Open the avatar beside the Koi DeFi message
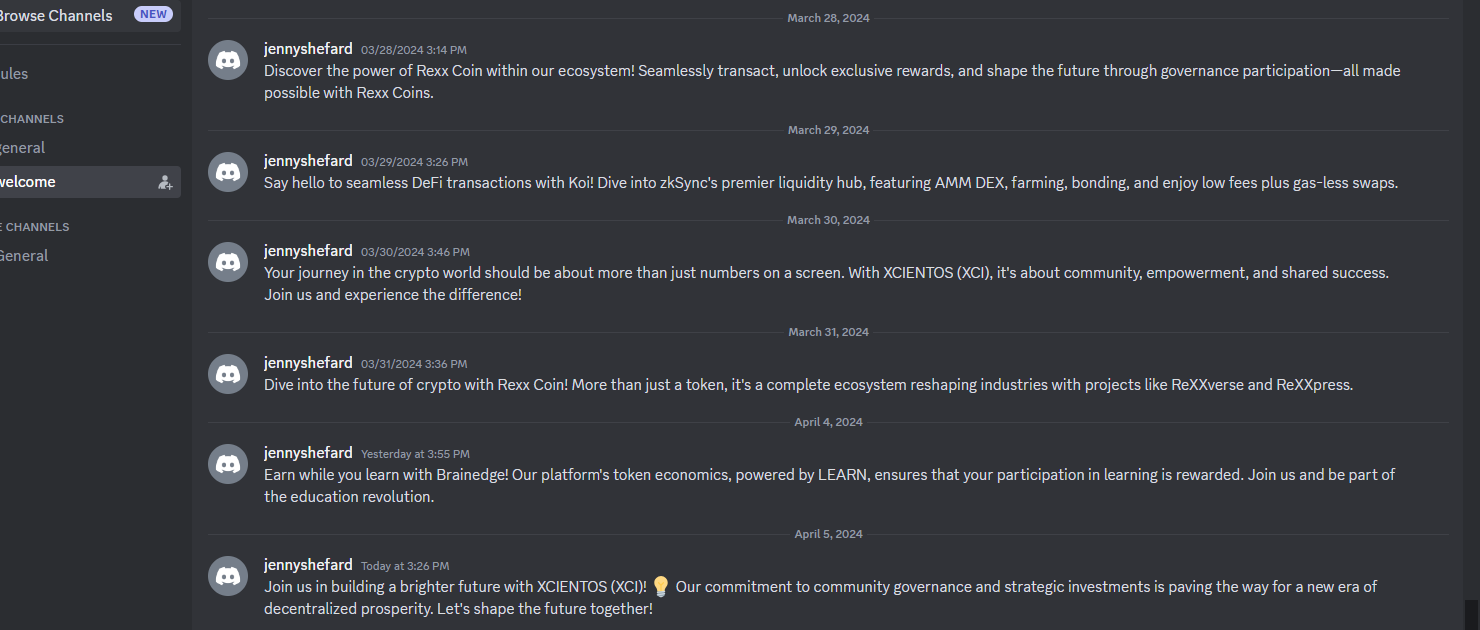Viewport: 1480px width, 630px height. click(x=228, y=172)
